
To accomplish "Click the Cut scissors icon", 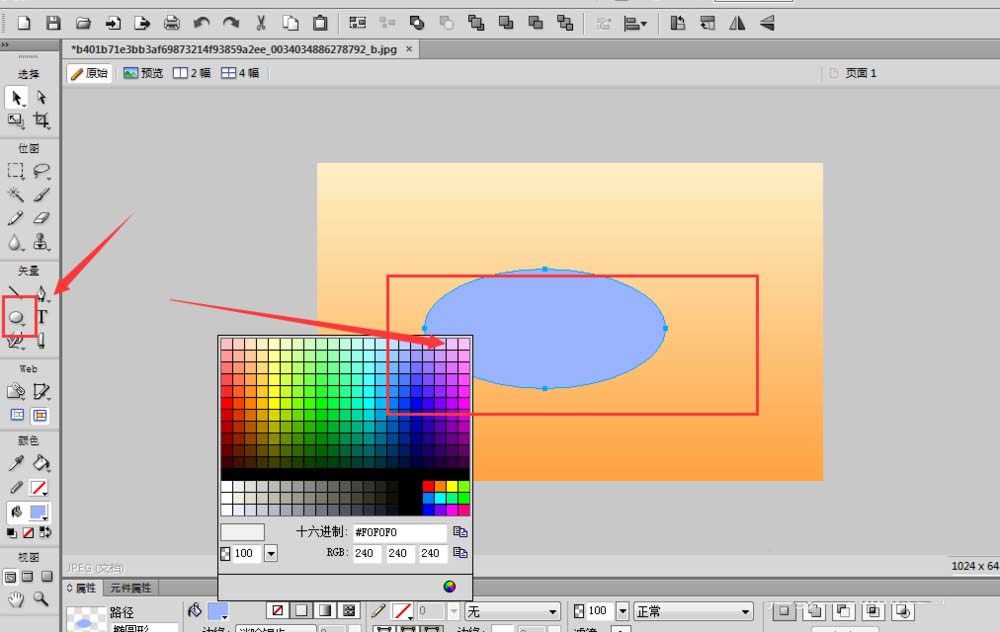I will point(261,24).
